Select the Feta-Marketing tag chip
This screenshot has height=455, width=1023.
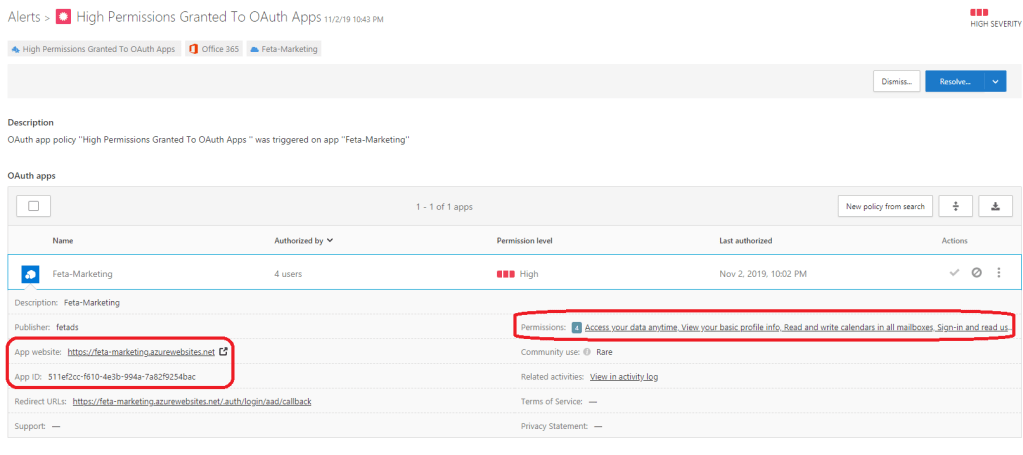(284, 48)
